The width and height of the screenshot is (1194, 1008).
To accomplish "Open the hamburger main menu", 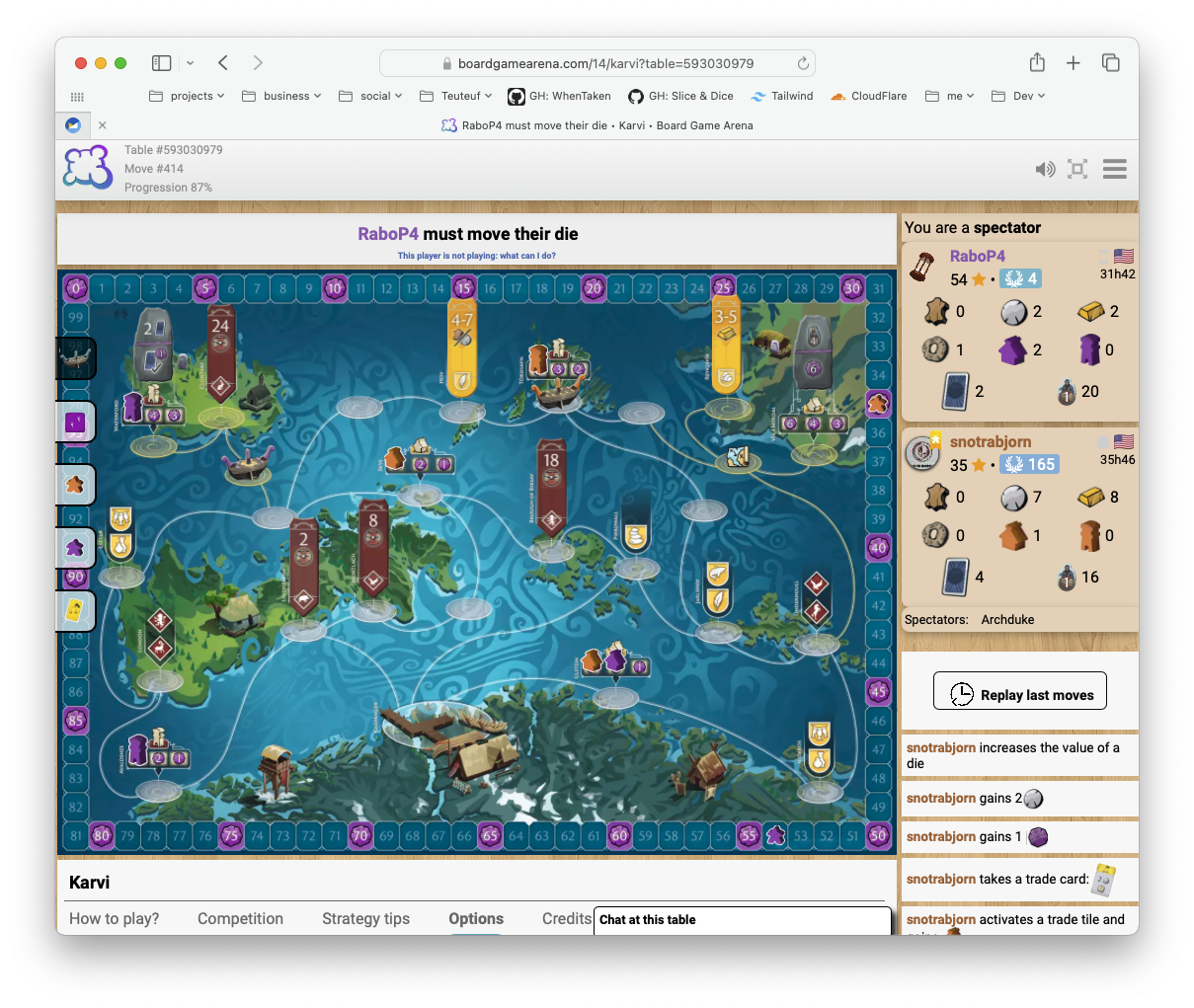I will point(1115,169).
